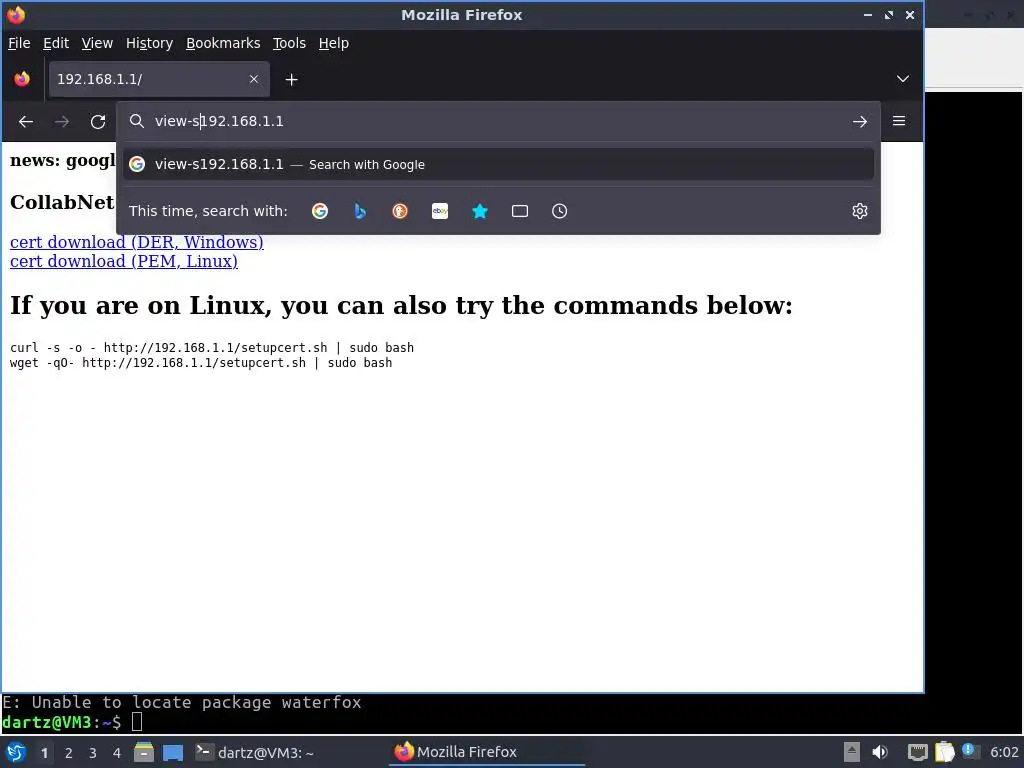Reload the current page
The height and width of the screenshot is (768, 1024).
tap(98, 121)
